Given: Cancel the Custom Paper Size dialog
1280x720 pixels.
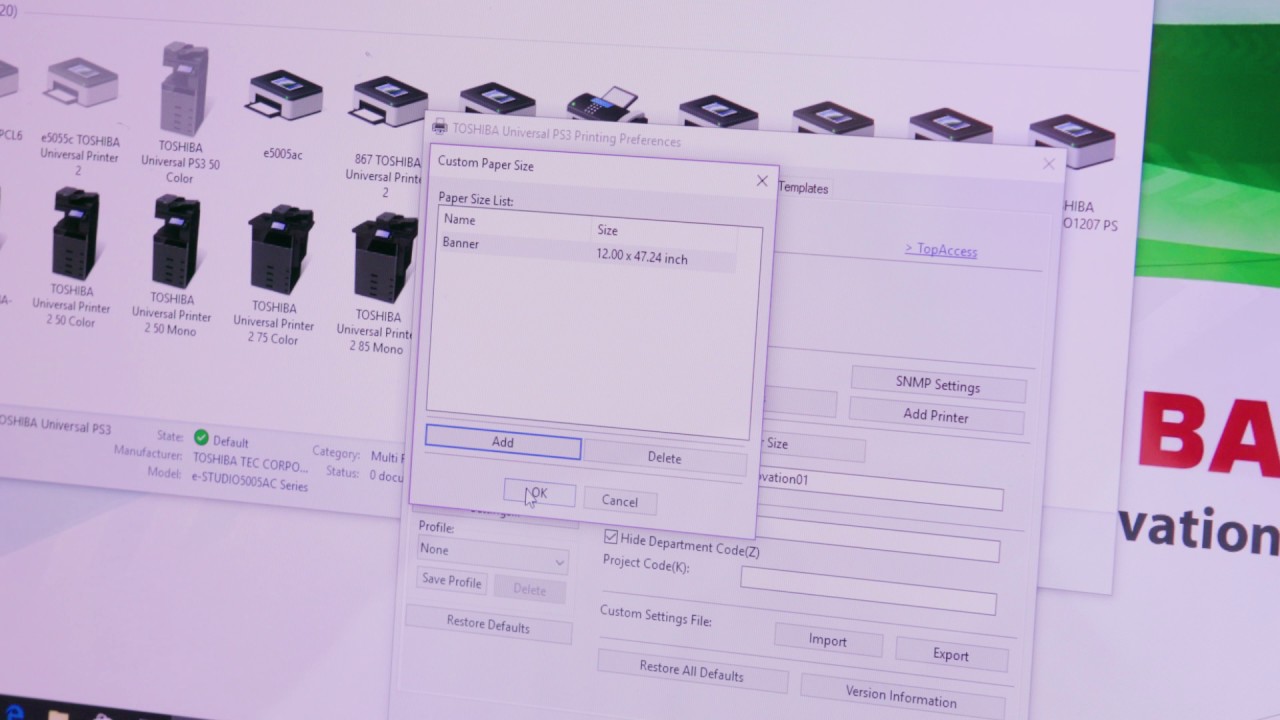Looking at the screenshot, I should (x=619, y=501).
